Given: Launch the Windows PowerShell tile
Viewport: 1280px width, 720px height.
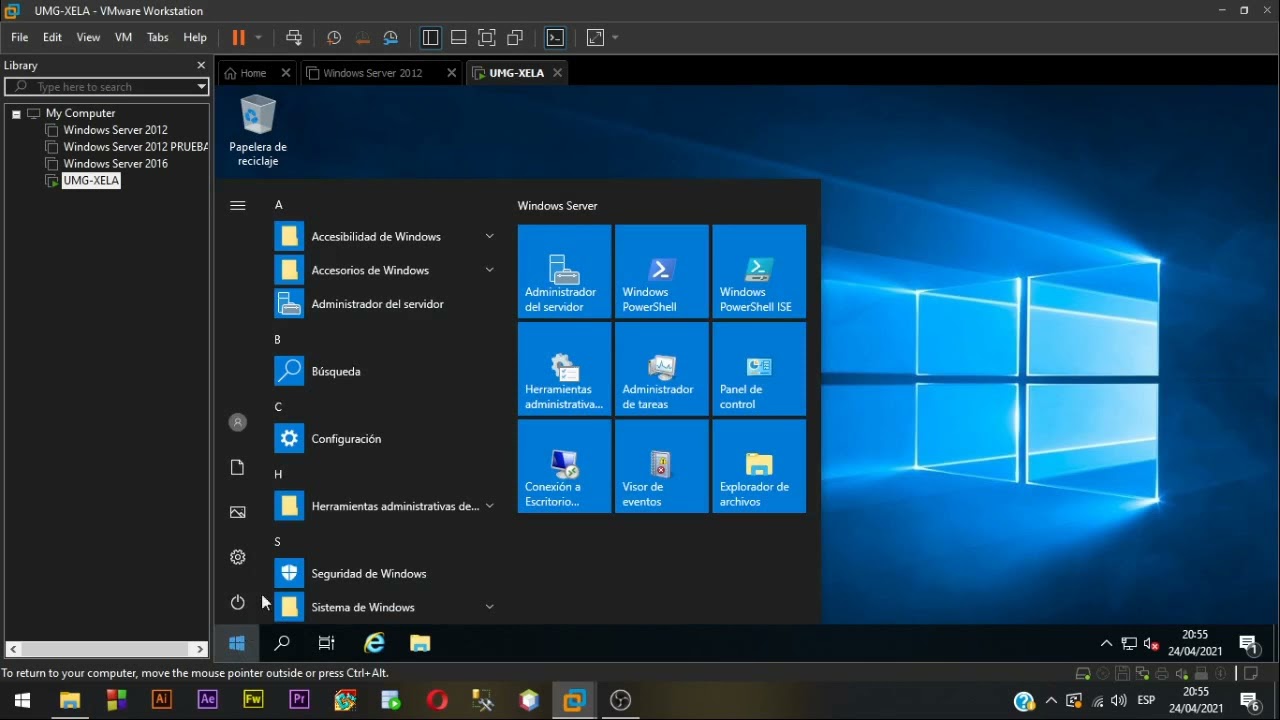Looking at the screenshot, I should [x=661, y=272].
